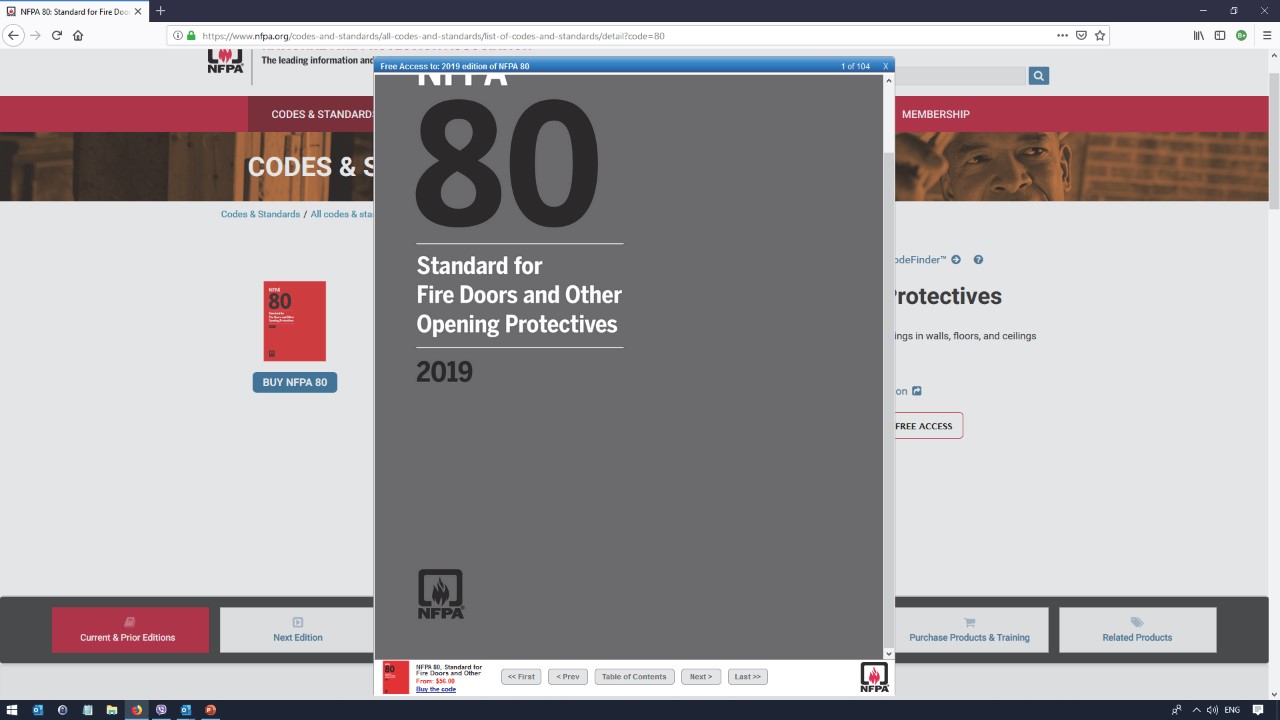Open the page actions three-dot menu
The image size is (1280, 720).
click(1062, 35)
